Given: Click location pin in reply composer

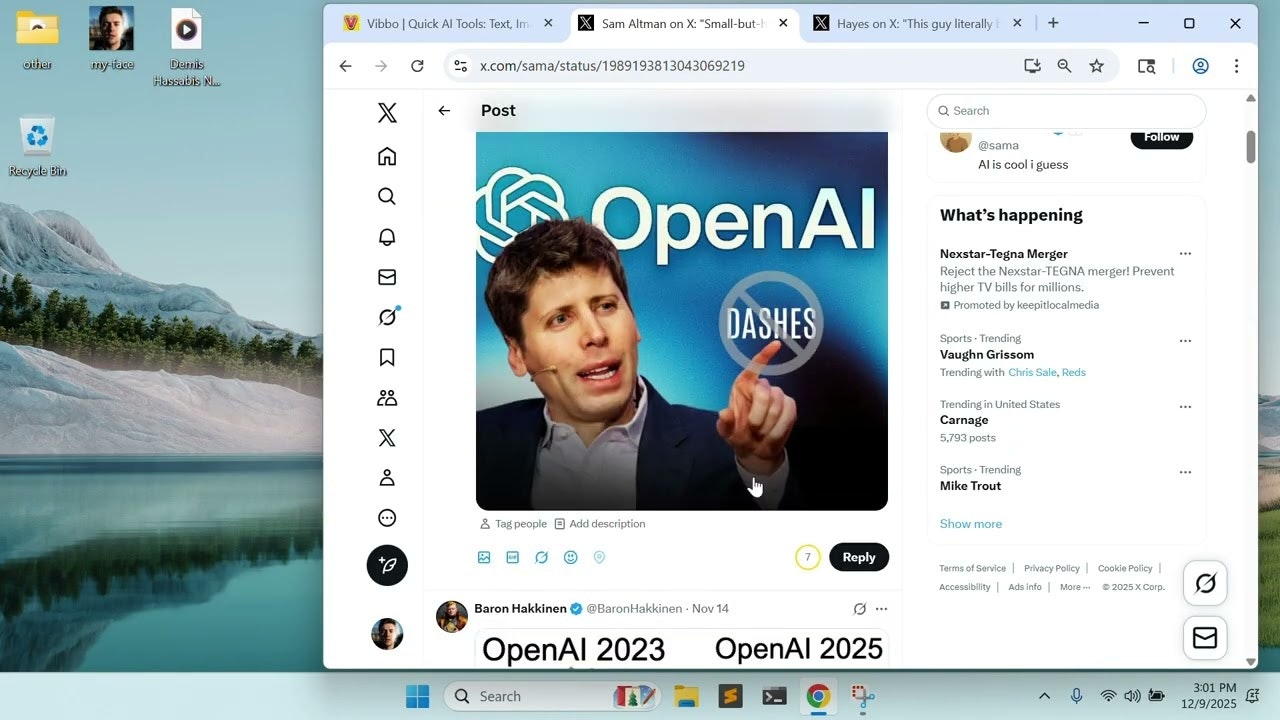Looking at the screenshot, I should [x=599, y=557].
